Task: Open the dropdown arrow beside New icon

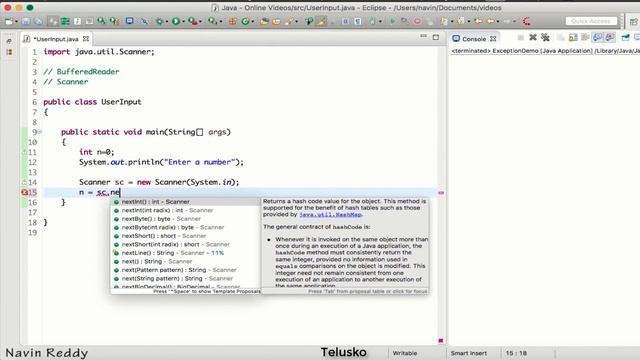Action: [x=16, y=21]
